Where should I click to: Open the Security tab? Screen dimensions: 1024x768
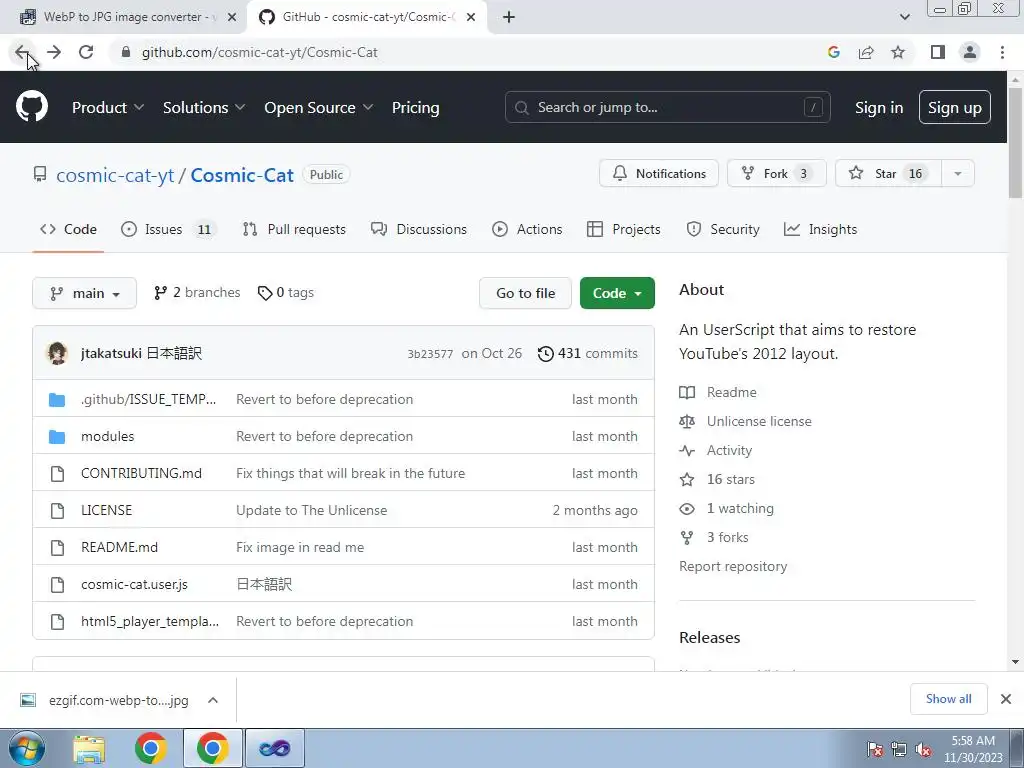[723, 229]
